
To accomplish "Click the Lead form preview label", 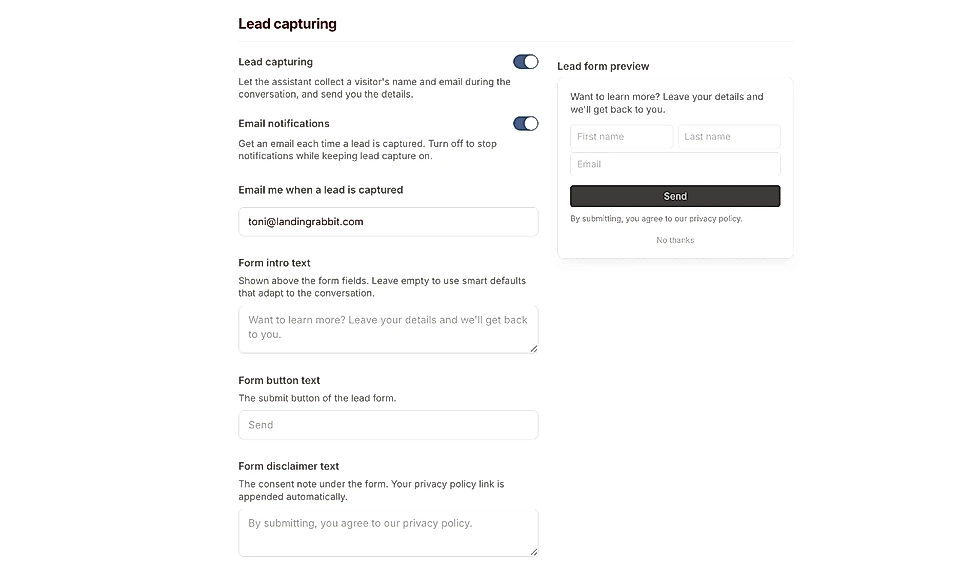I will 603,66.
